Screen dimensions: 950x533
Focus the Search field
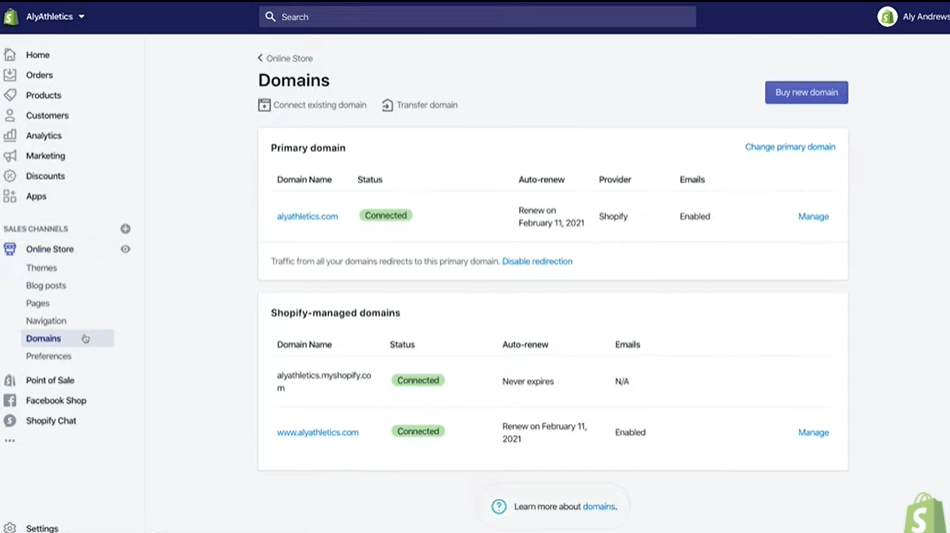(477, 16)
